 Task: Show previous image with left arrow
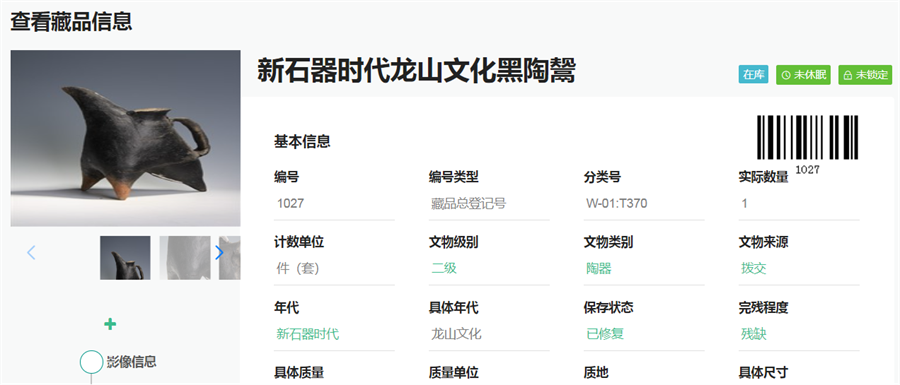(32, 252)
